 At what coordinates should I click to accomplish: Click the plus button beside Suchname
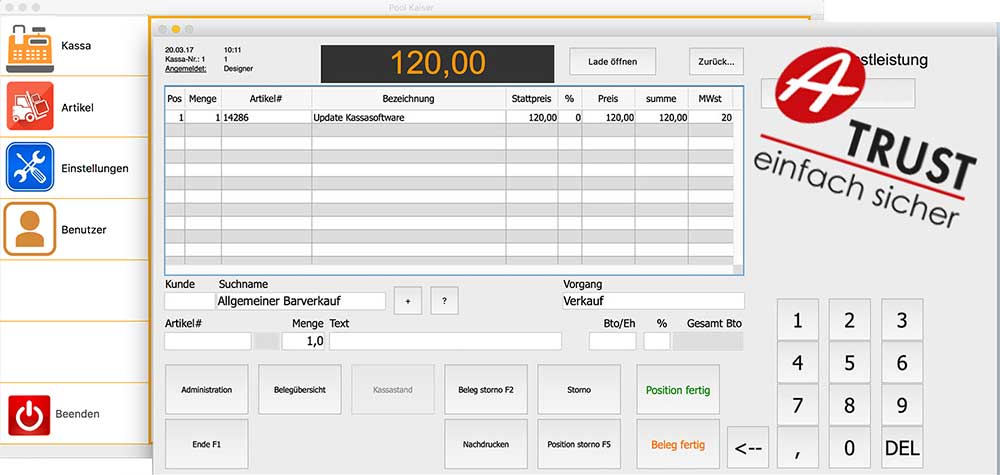click(408, 301)
